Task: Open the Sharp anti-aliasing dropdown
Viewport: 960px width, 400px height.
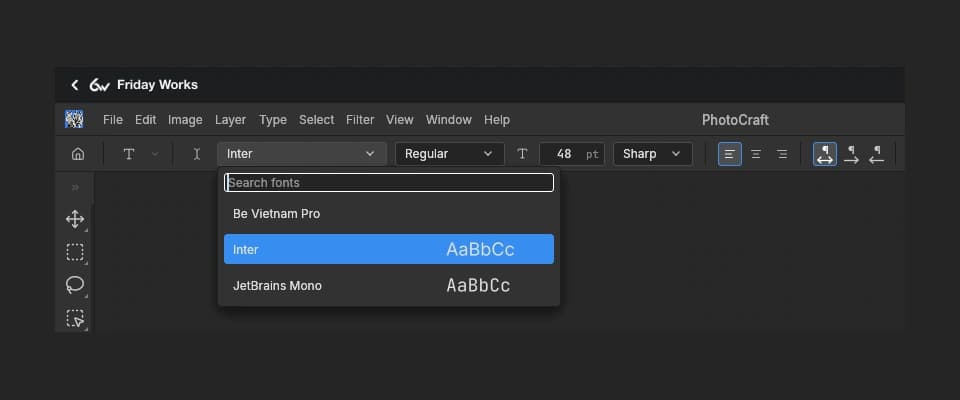Action: (653, 154)
